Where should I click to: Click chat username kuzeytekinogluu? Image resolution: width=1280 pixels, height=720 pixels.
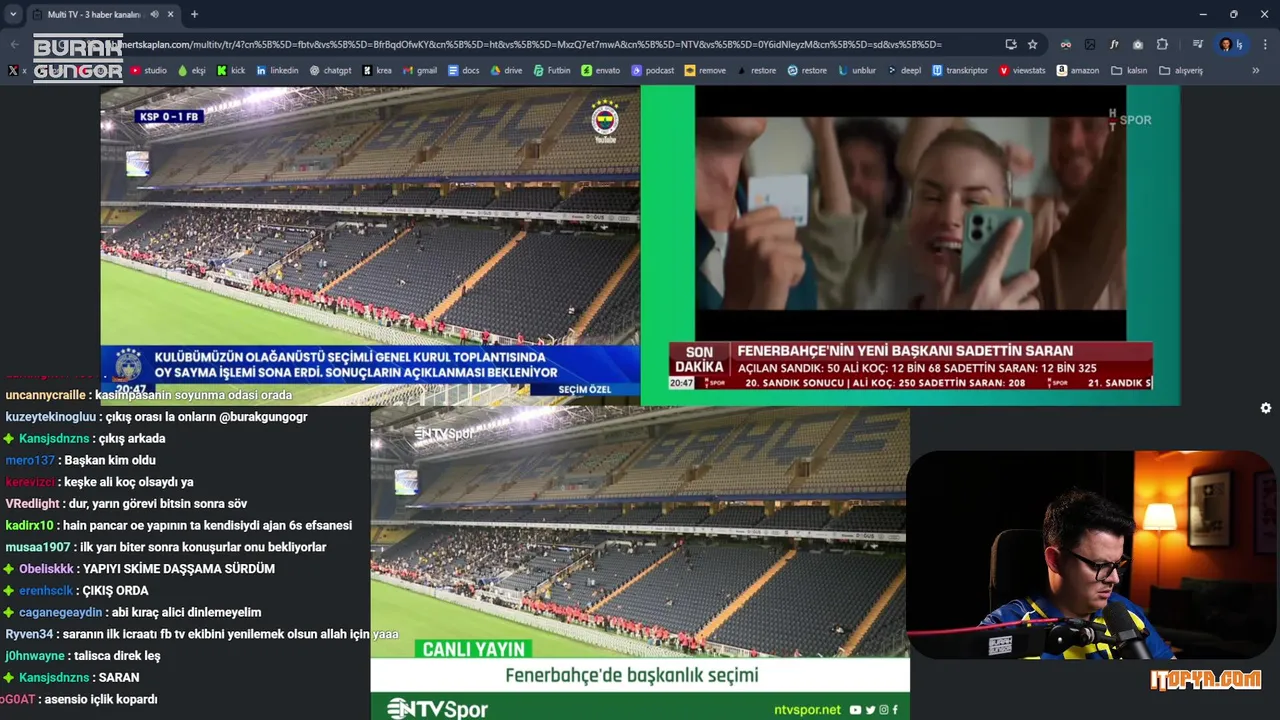coord(50,417)
